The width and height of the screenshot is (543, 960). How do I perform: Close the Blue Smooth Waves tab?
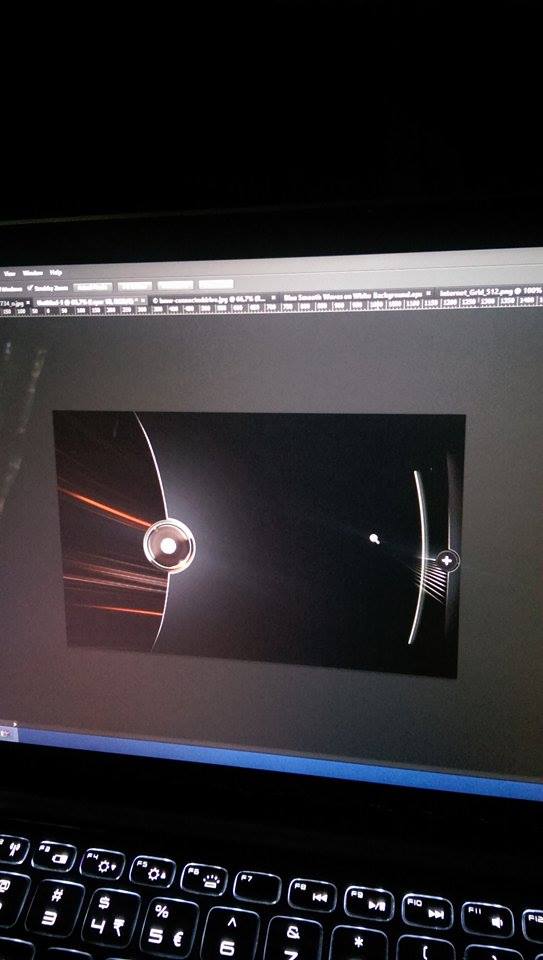point(429,293)
